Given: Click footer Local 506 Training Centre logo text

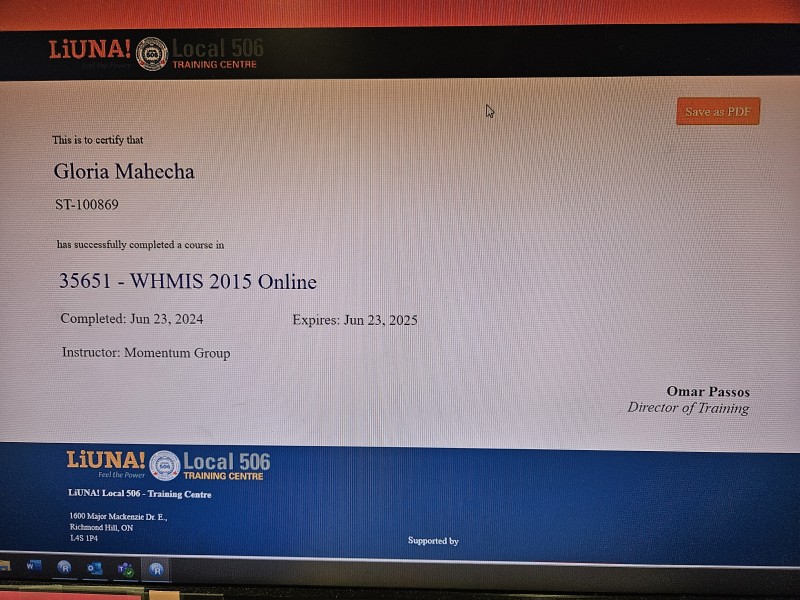Looking at the screenshot, I should [x=227, y=466].
